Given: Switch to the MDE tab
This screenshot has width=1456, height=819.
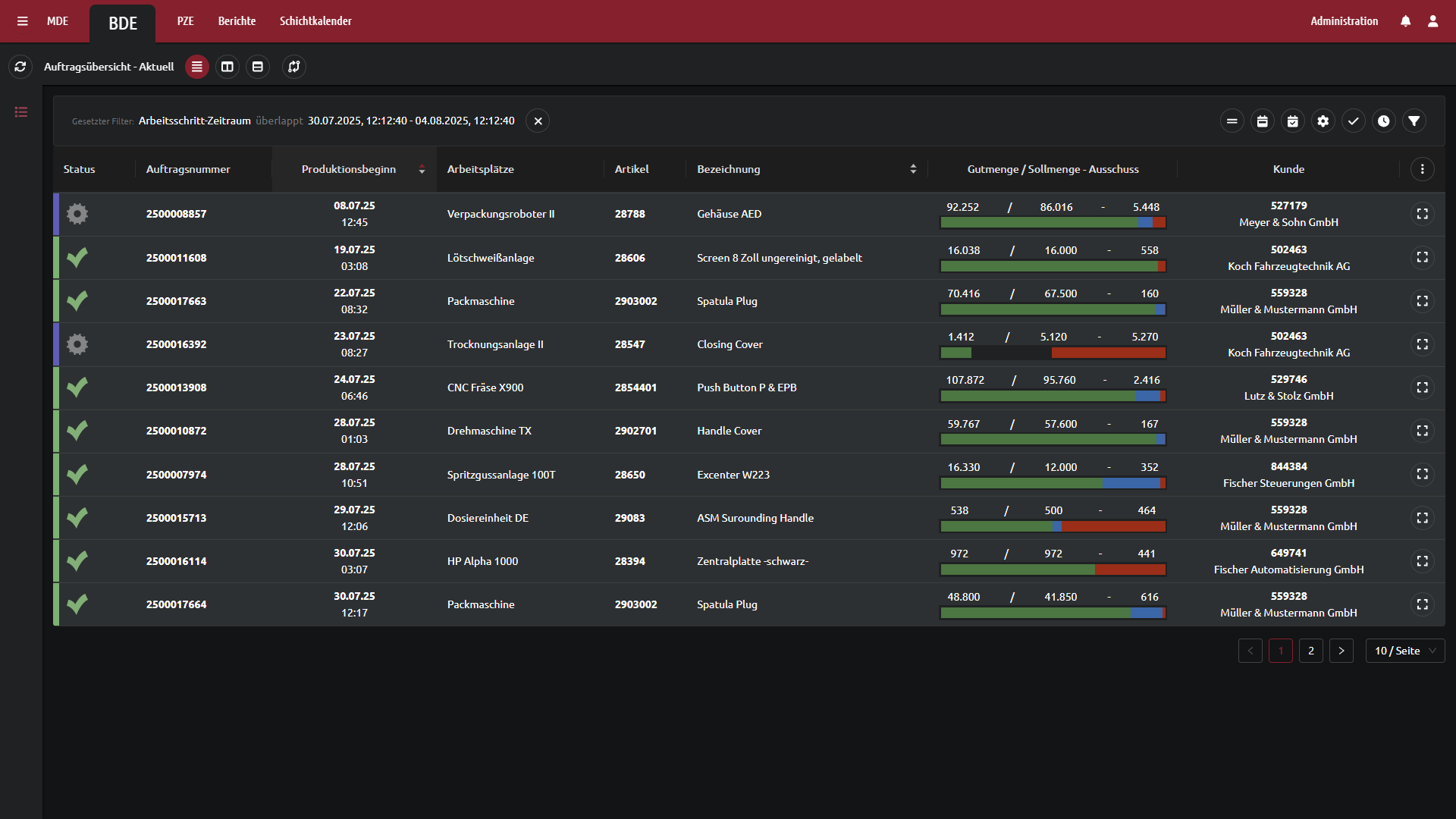Looking at the screenshot, I should (x=58, y=21).
